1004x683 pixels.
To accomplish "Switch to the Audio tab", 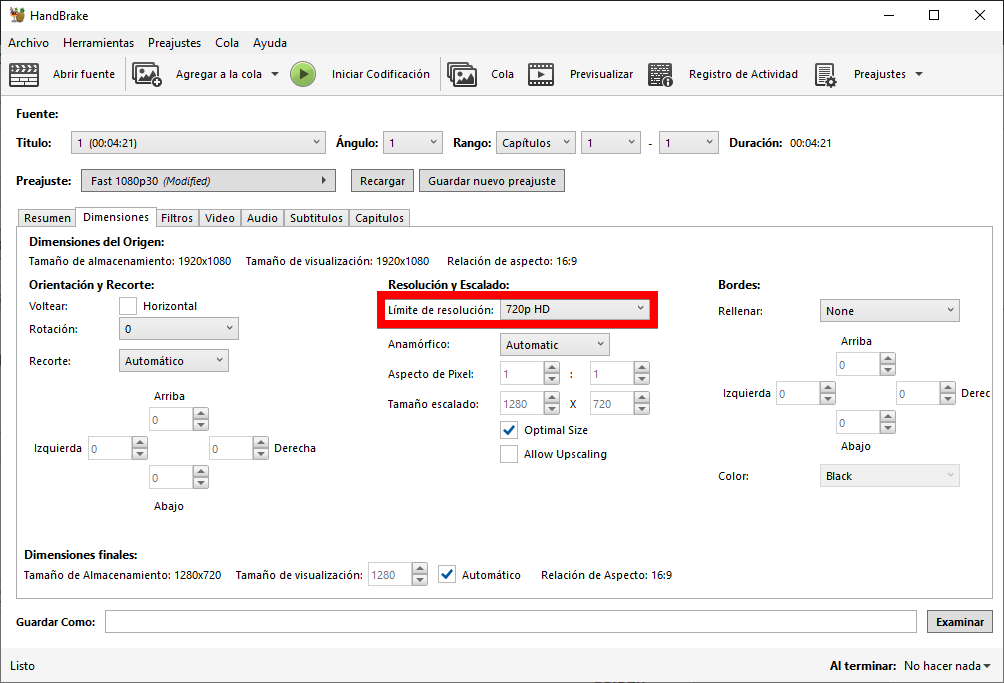I will (x=263, y=218).
